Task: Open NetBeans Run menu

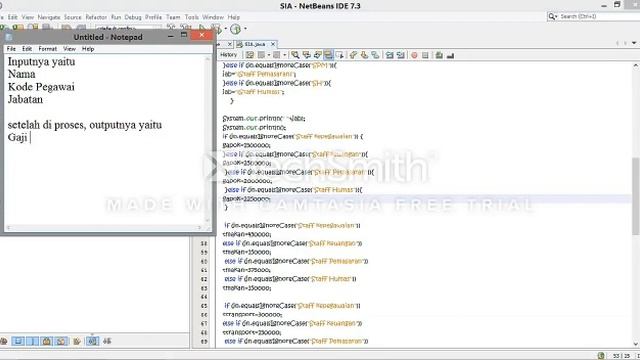Action: coord(116,17)
